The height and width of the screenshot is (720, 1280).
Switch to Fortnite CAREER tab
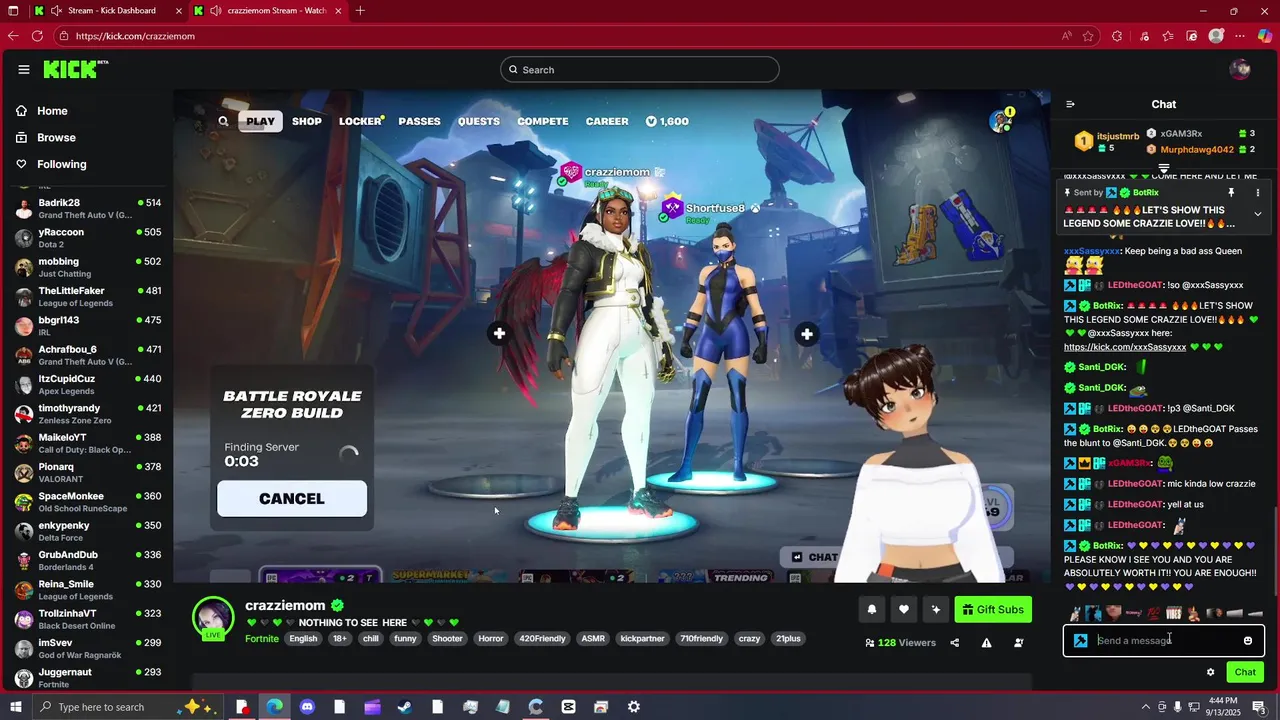(607, 121)
